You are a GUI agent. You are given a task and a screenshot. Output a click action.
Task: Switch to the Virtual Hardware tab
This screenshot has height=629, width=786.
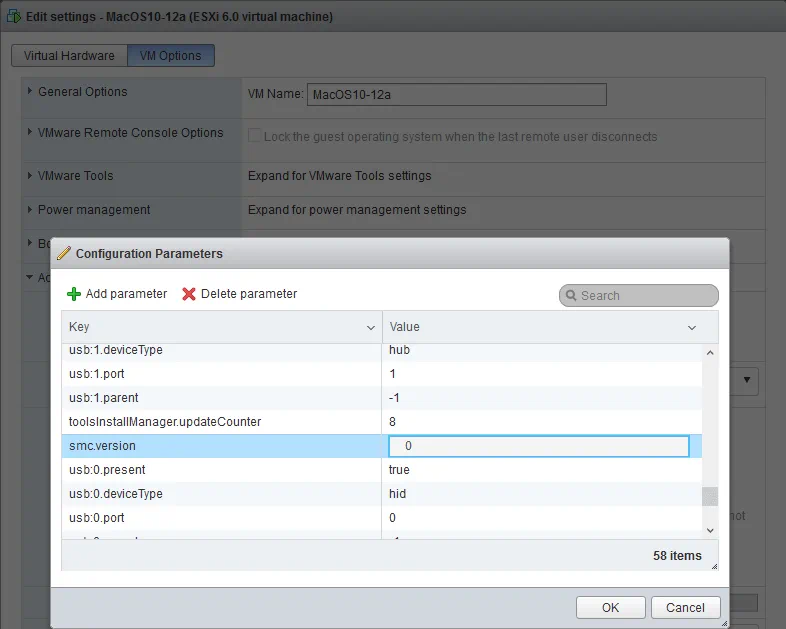pos(69,56)
